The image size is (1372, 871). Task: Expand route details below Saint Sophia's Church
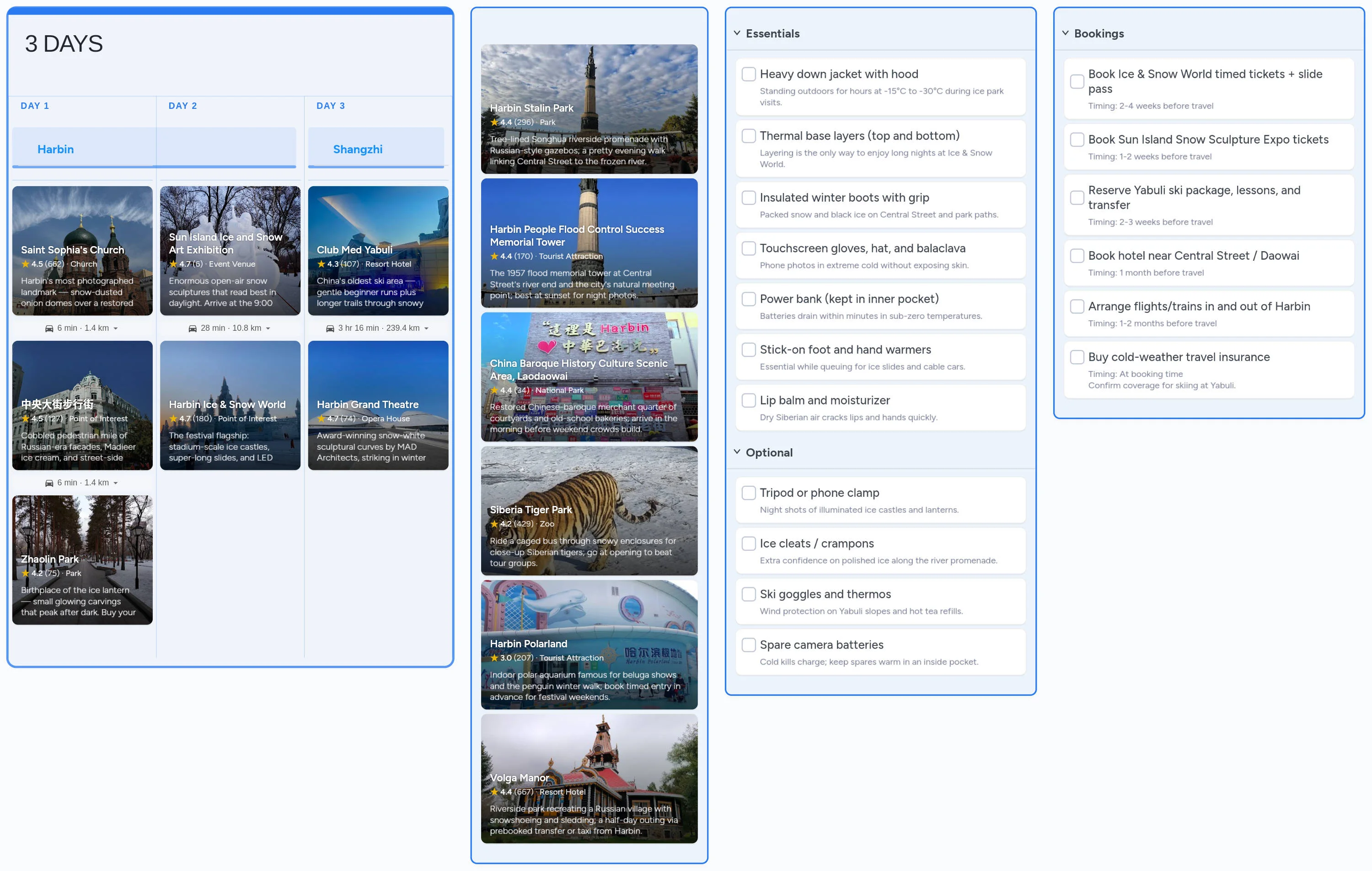116,328
